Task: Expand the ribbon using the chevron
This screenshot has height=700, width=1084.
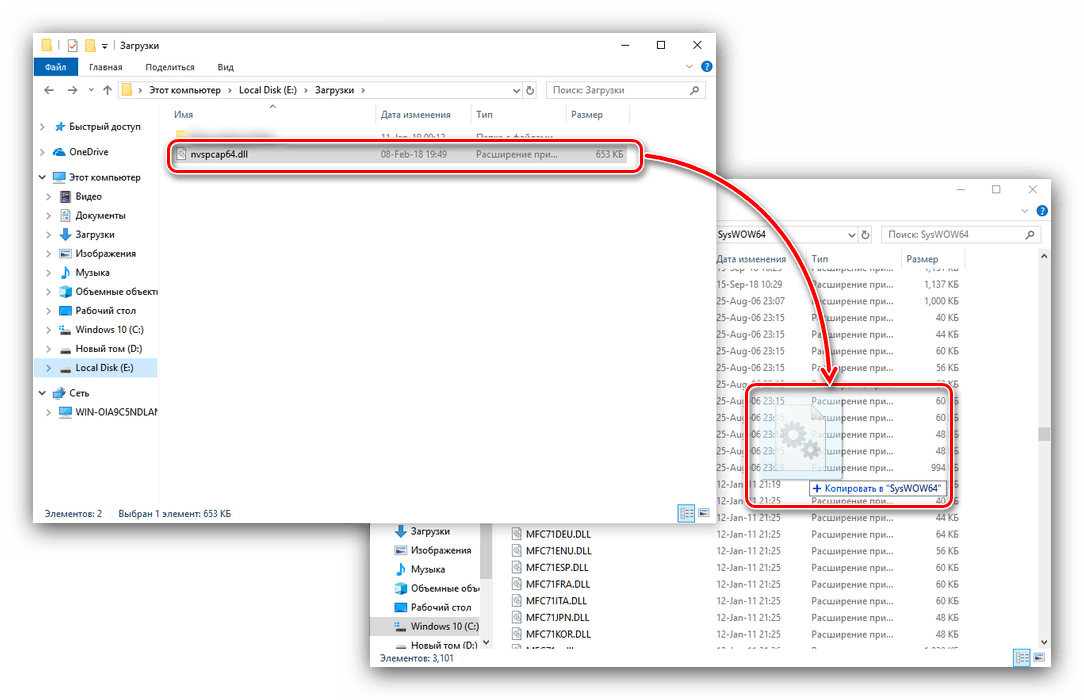Action: point(690,67)
